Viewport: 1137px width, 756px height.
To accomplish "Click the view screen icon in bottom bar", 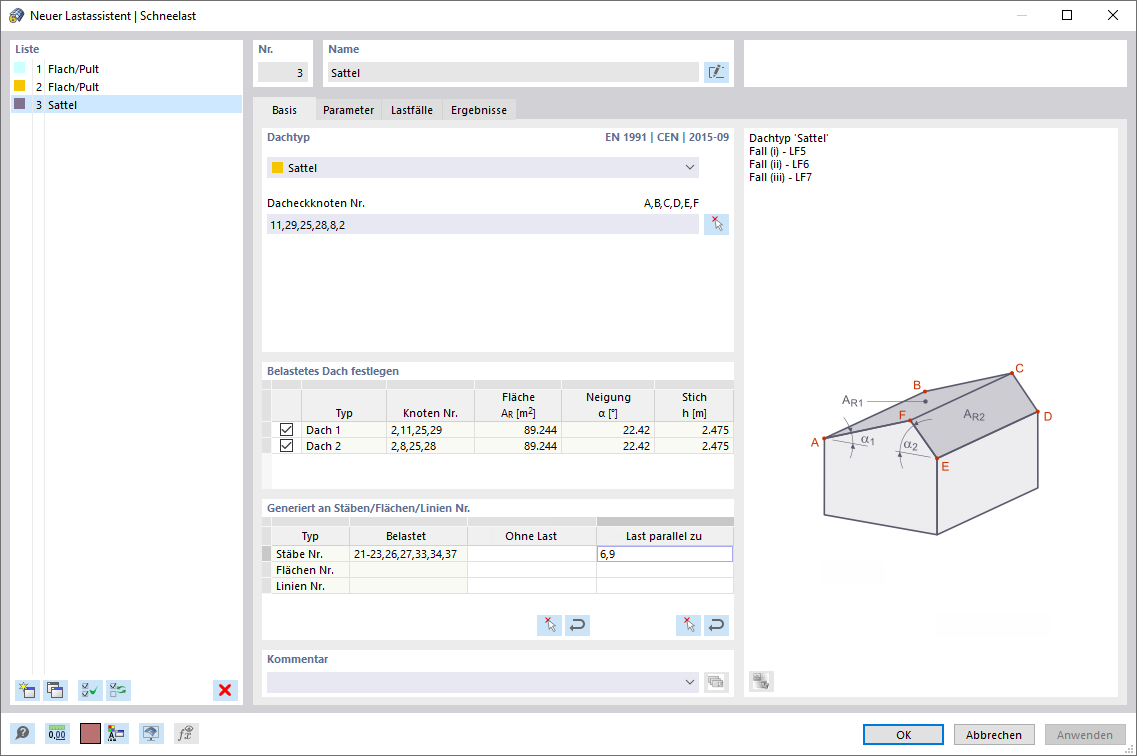I will click(150, 734).
